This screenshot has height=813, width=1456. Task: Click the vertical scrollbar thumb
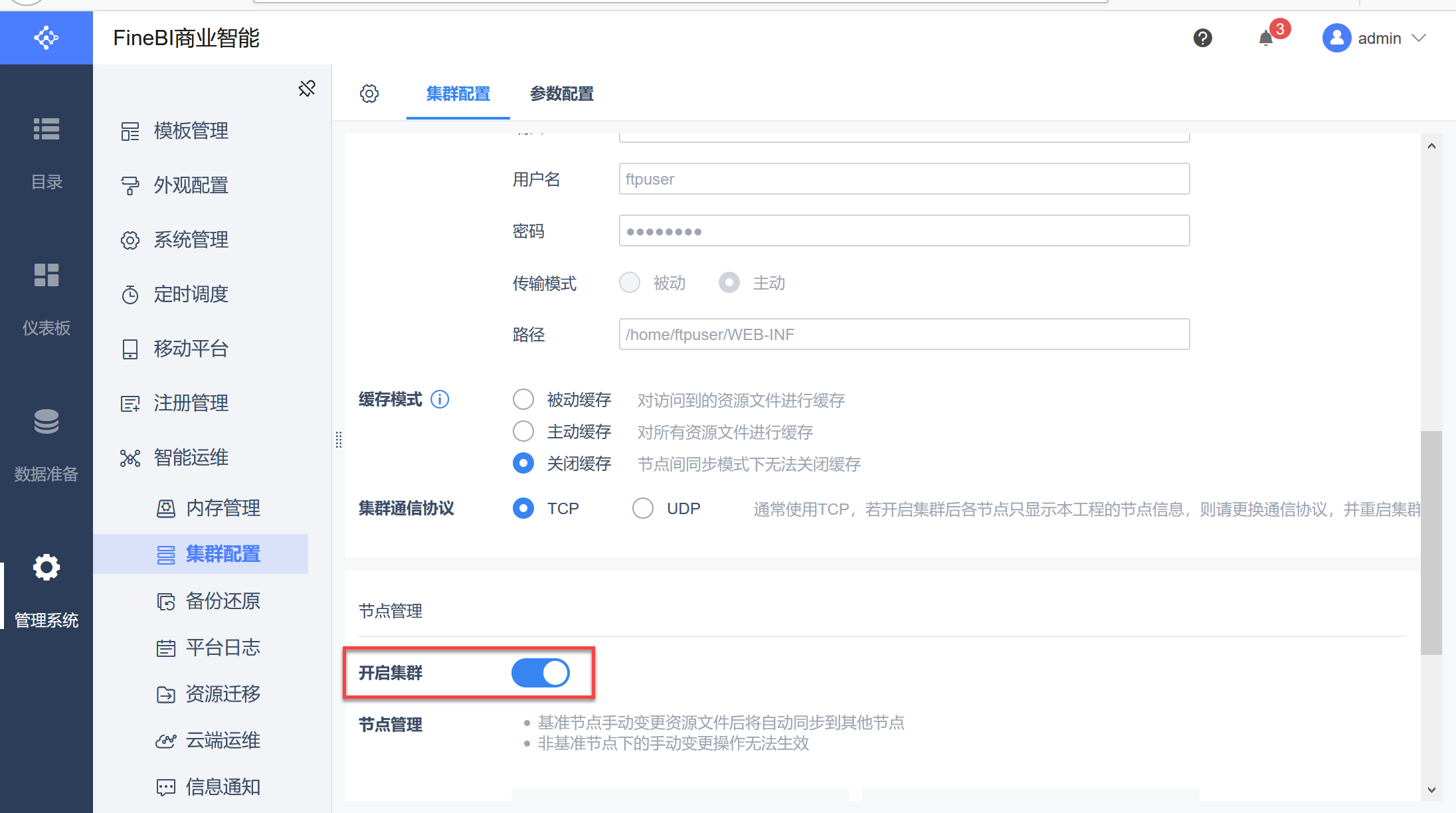1431,541
